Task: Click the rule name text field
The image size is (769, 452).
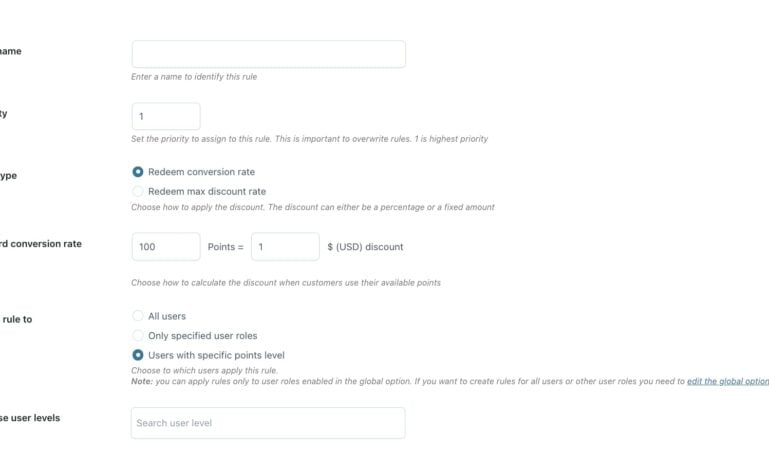Action: click(x=268, y=54)
